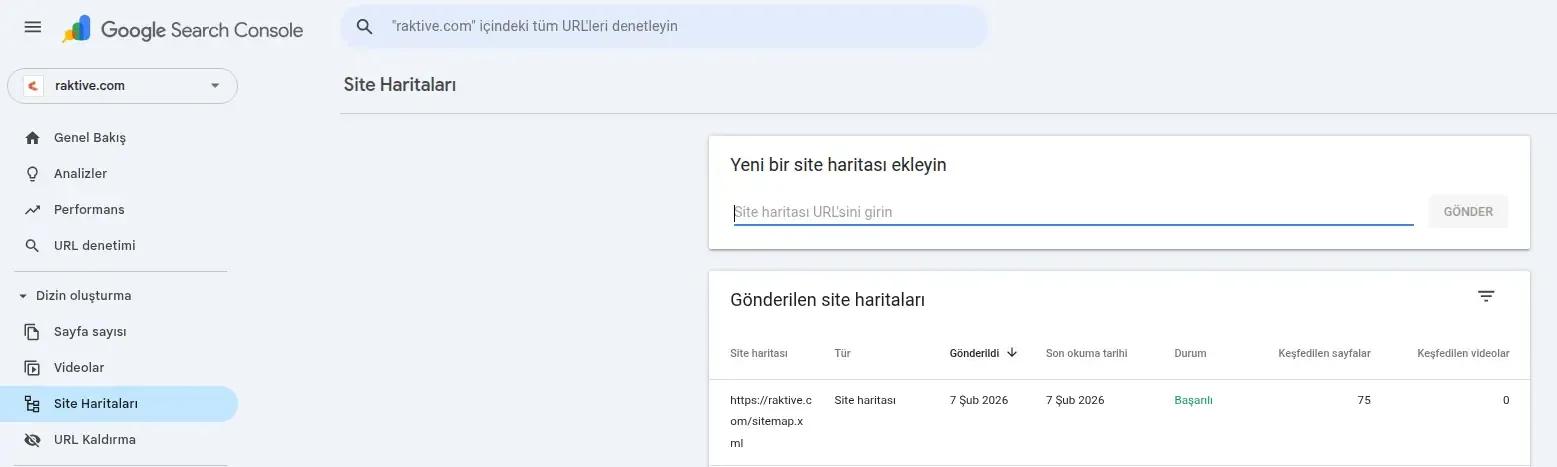The height and width of the screenshot is (467, 1557).
Task: Click the URL Kaldırma crossed-eye icon
Action: (33, 440)
